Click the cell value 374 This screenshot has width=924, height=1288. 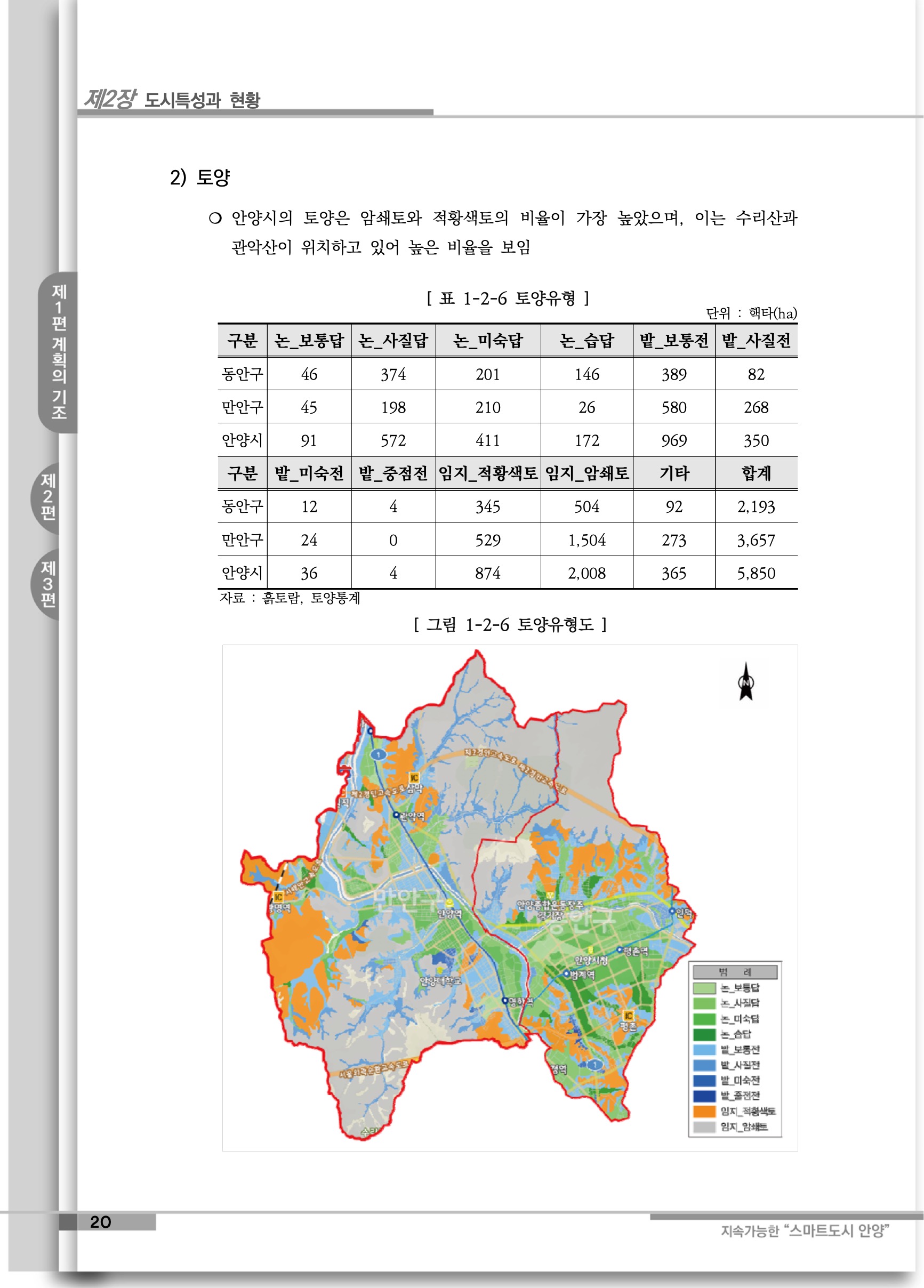point(393,374)
